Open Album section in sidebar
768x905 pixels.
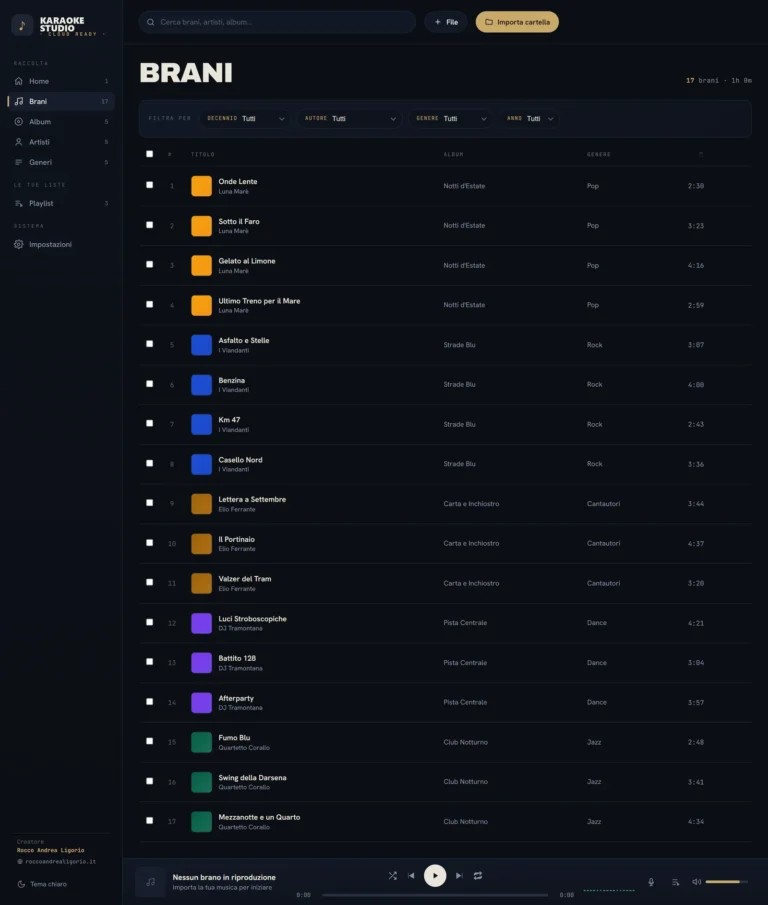[x=61, y=122]
